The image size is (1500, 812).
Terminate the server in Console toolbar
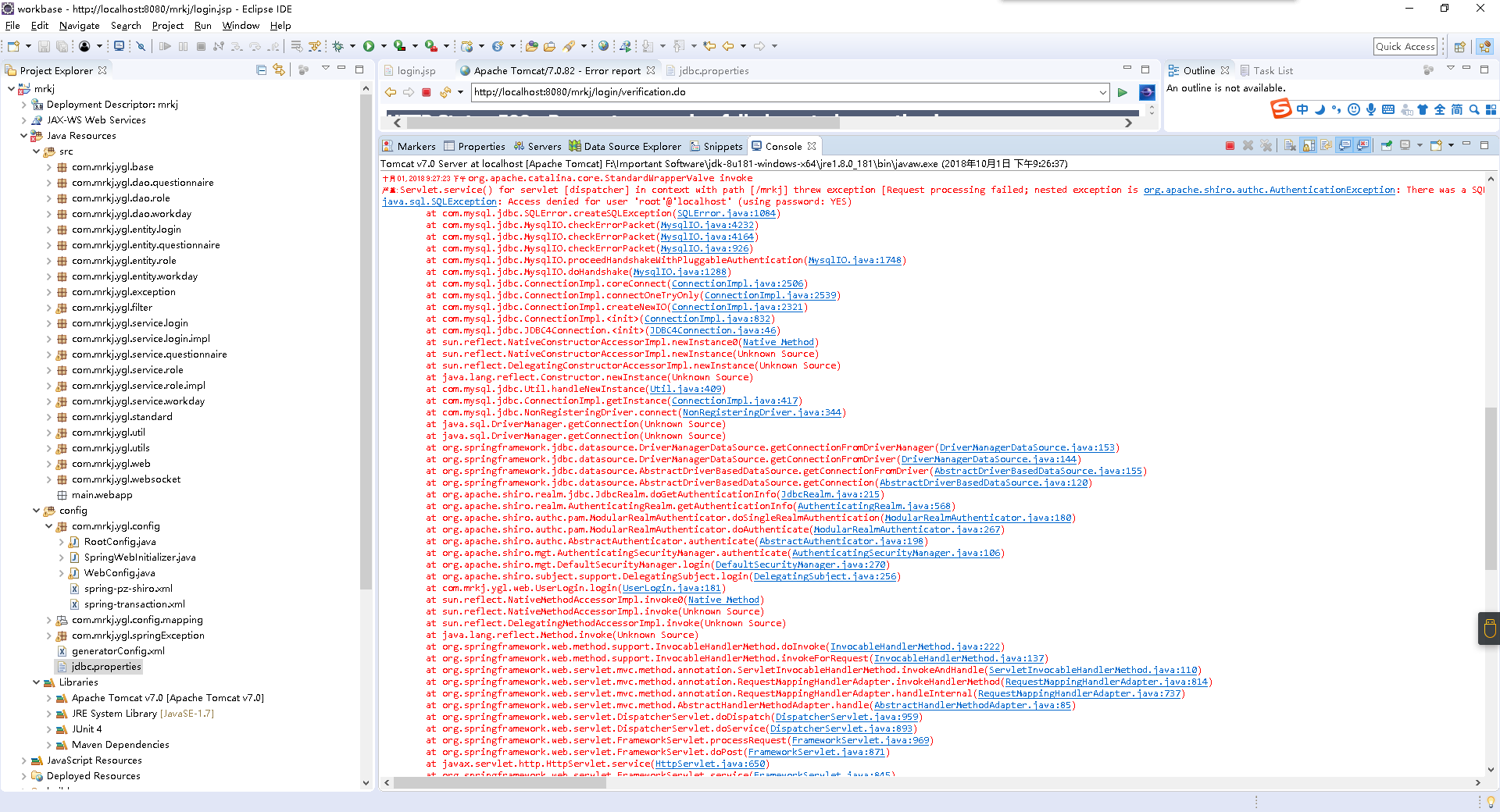(1230, 146)
